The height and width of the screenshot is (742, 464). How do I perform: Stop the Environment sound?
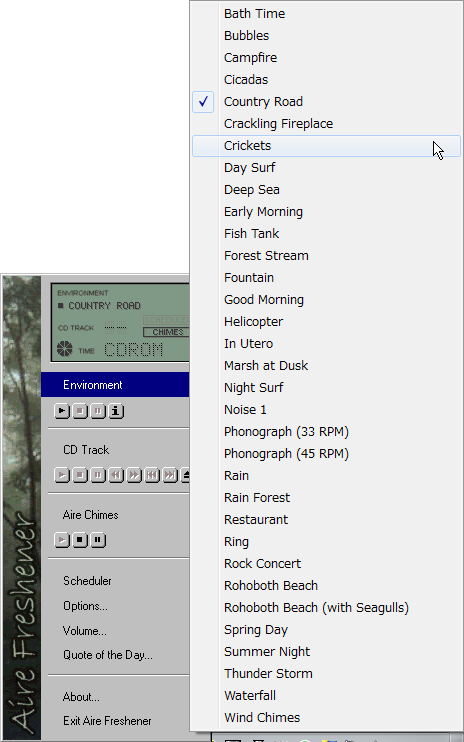tap(80, 411)
